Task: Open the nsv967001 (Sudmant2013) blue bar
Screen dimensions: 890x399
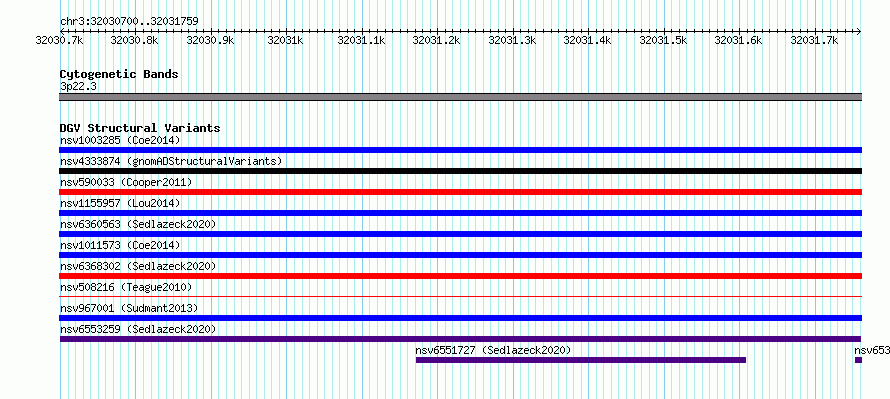Action: (460, 318)
